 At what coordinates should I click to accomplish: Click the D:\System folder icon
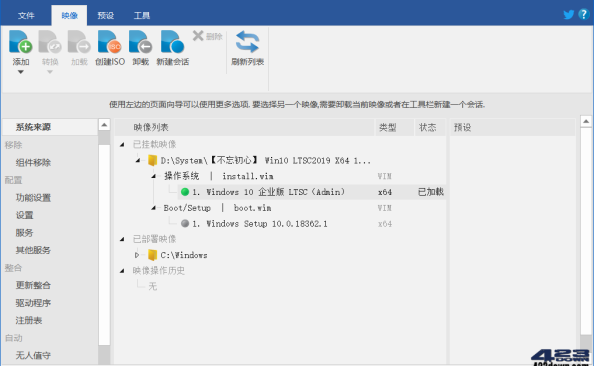(152, 160)
